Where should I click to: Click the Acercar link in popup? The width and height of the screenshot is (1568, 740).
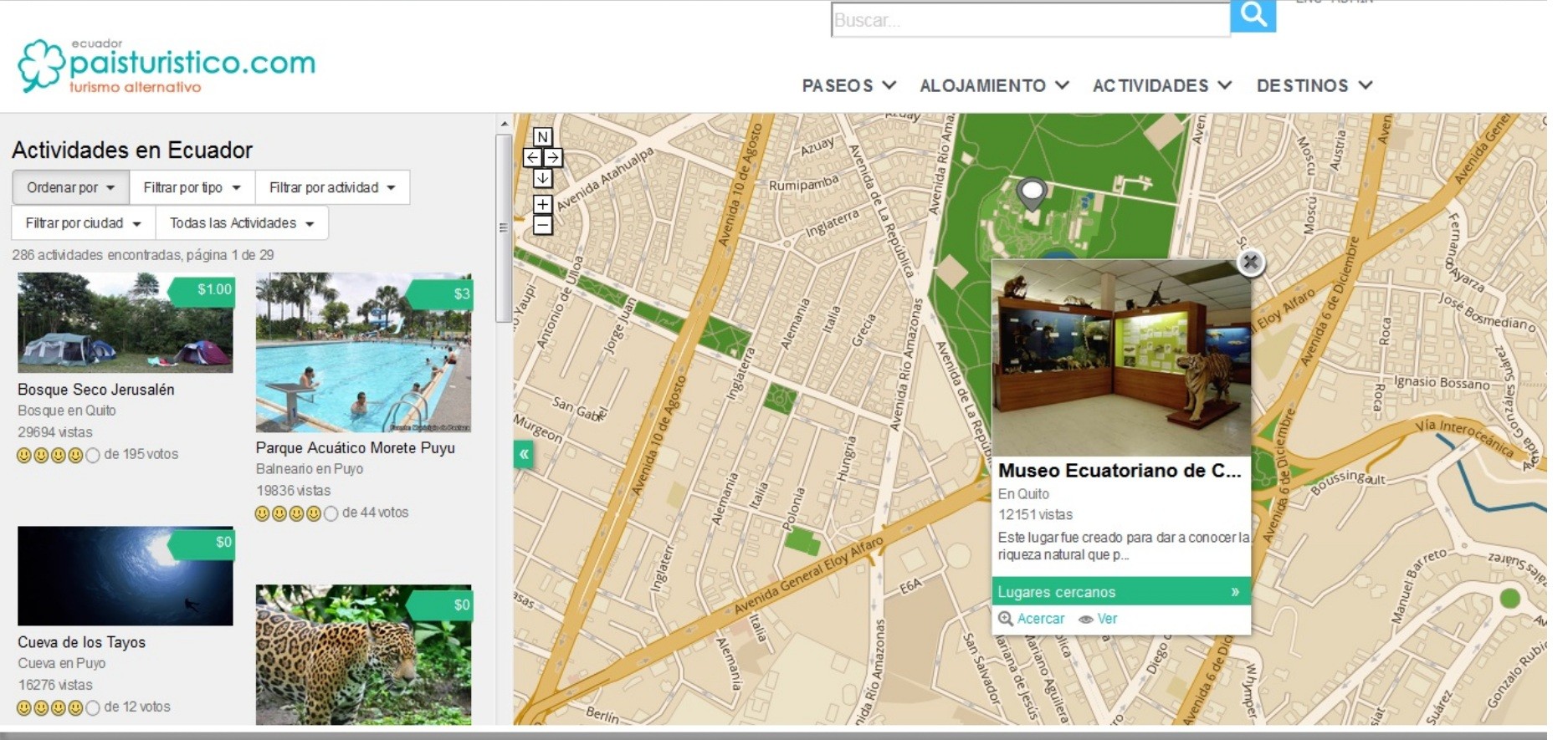1041,619
